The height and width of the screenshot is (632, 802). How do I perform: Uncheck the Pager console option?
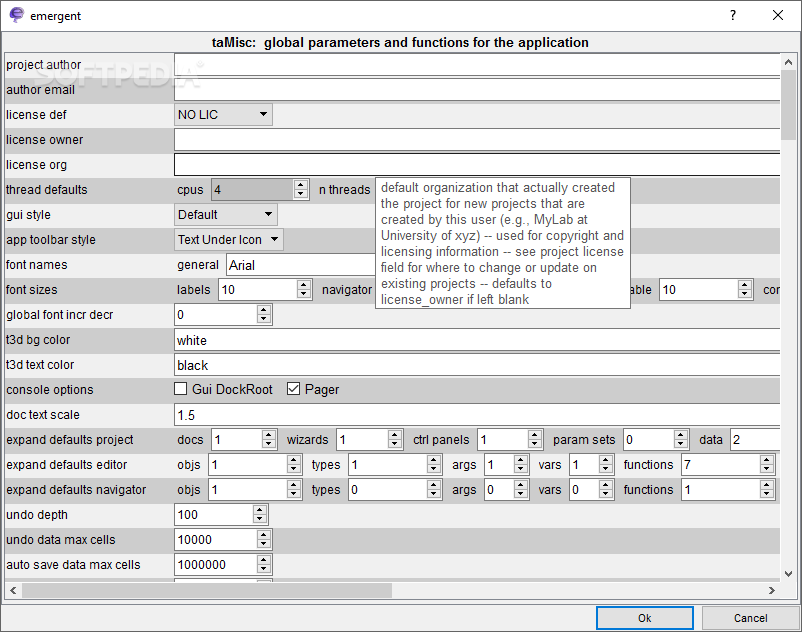point(294,389)
